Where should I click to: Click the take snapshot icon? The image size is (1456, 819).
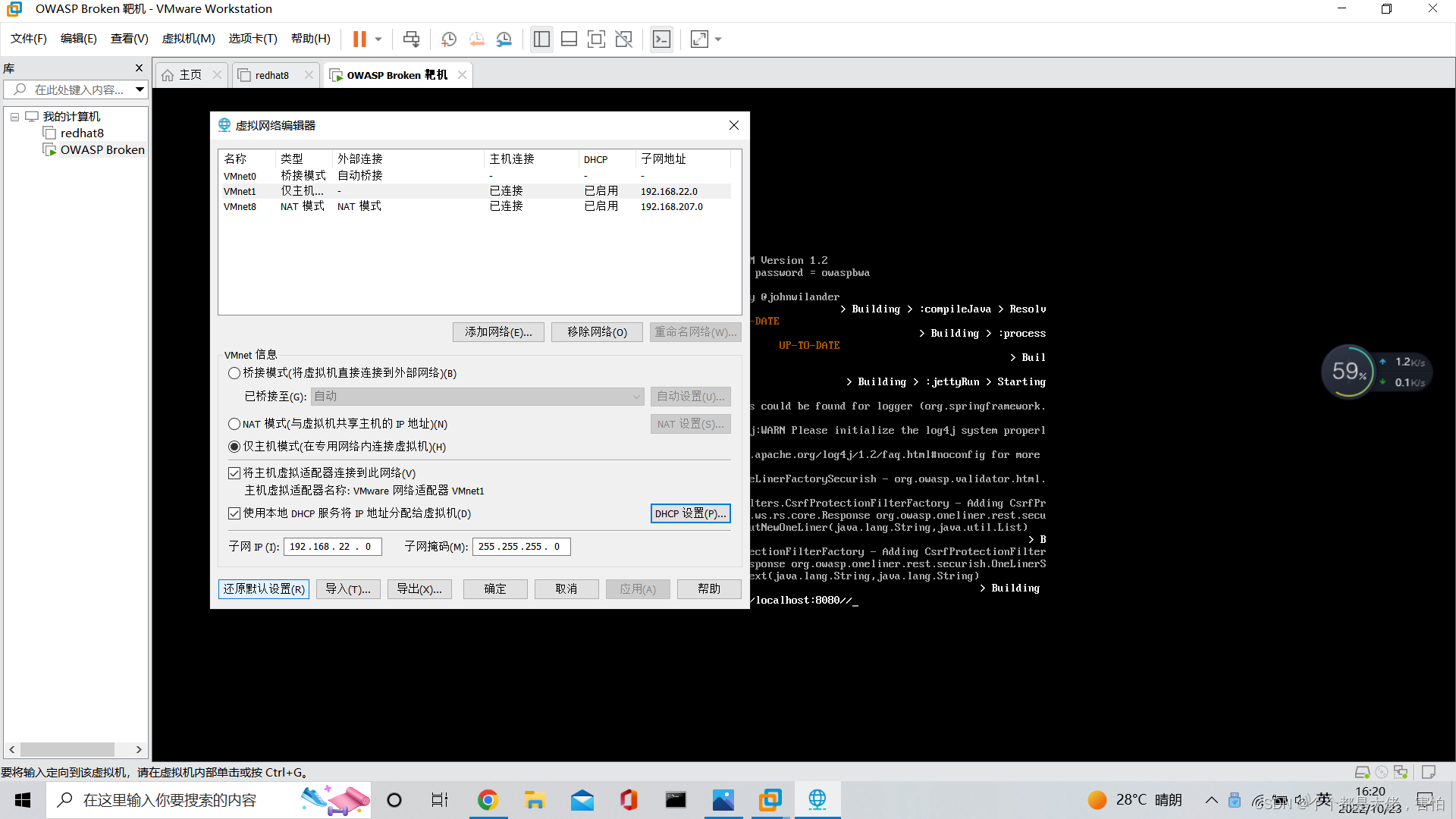[449, 39]
